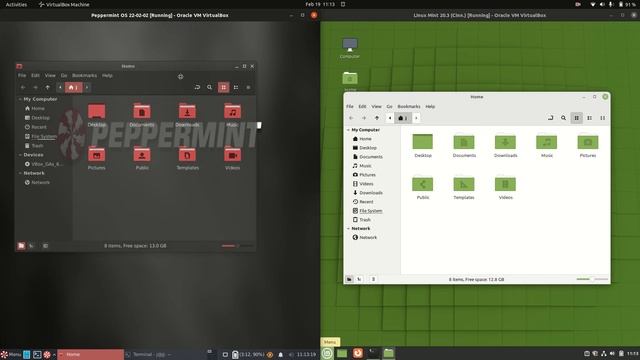Screen dimensions: 640x360
Task: Launch terminal from Peppermint panel
Action: (37, 354)
